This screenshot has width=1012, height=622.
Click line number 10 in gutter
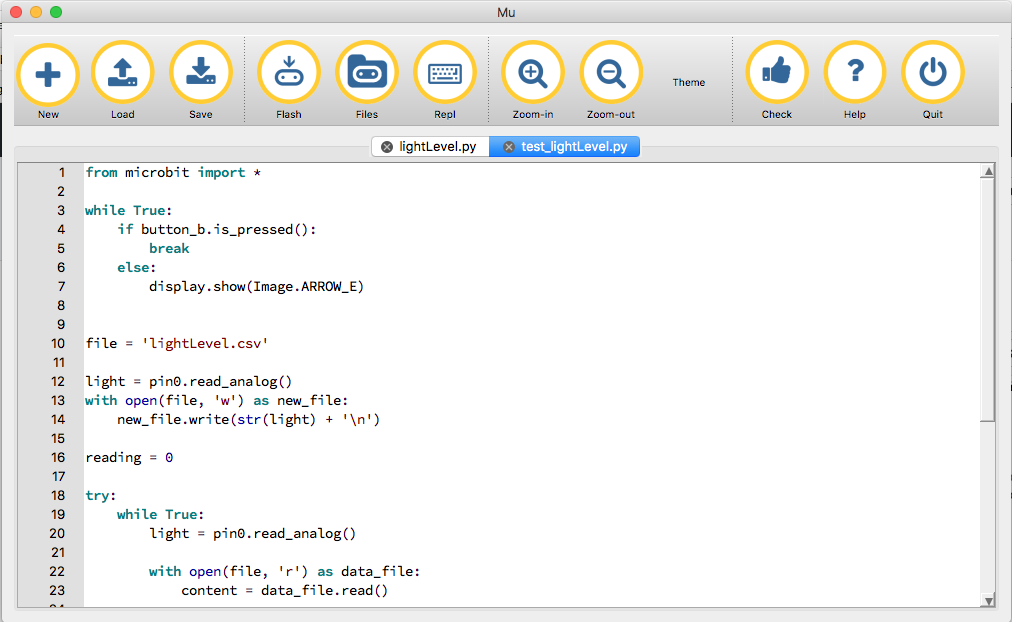click(x=58, y=343)
